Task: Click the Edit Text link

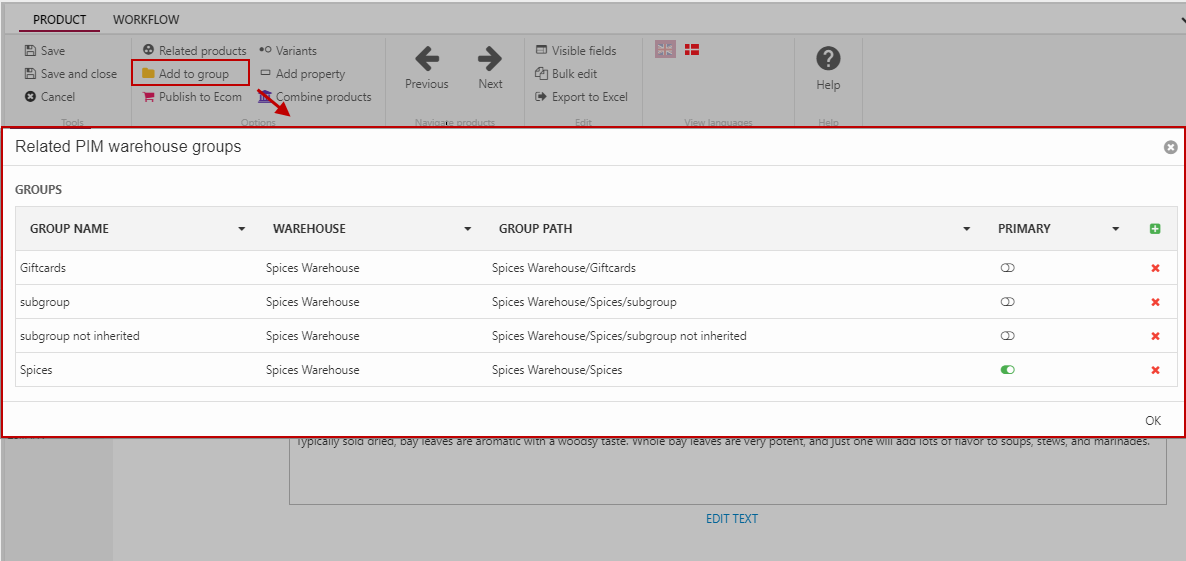Action: point(732,519)
